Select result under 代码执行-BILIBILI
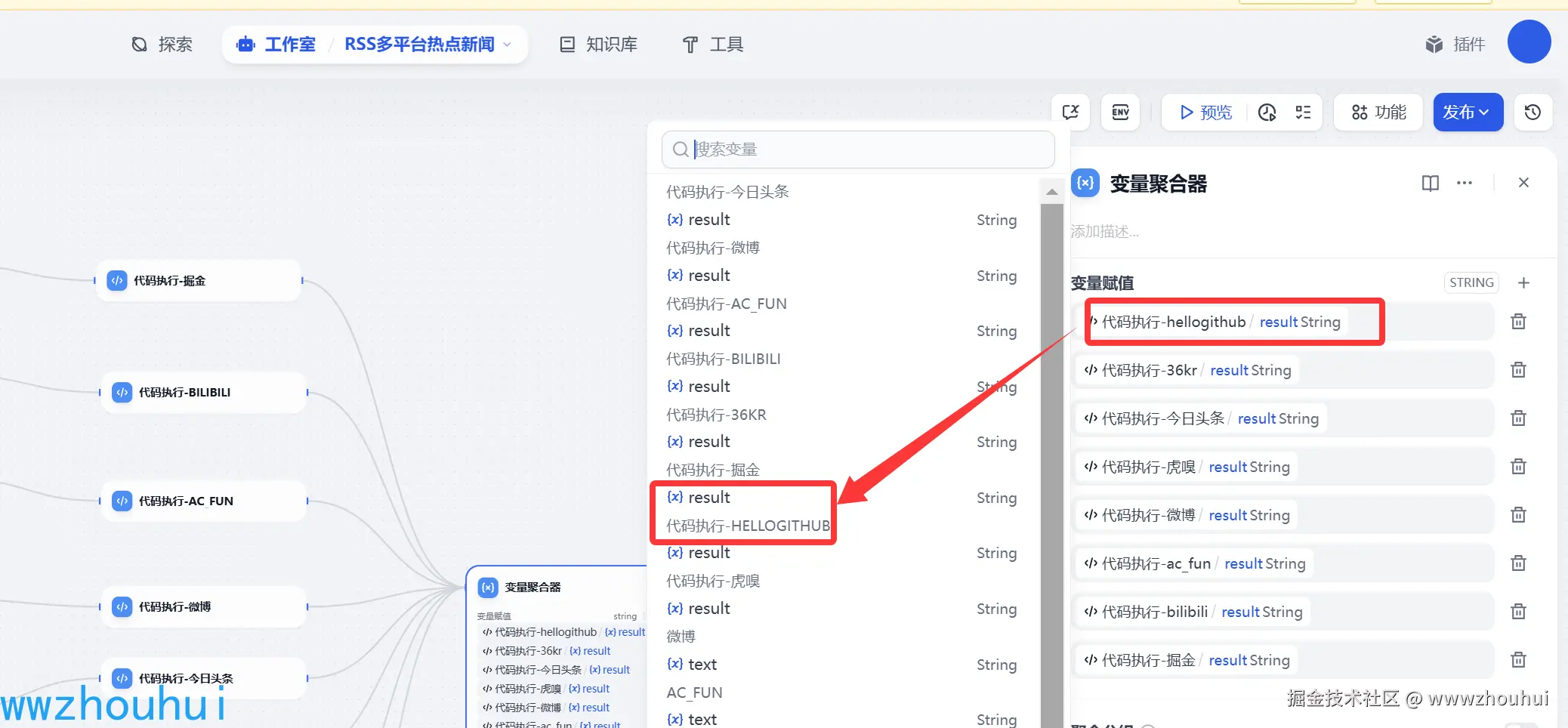 point(841,387)
